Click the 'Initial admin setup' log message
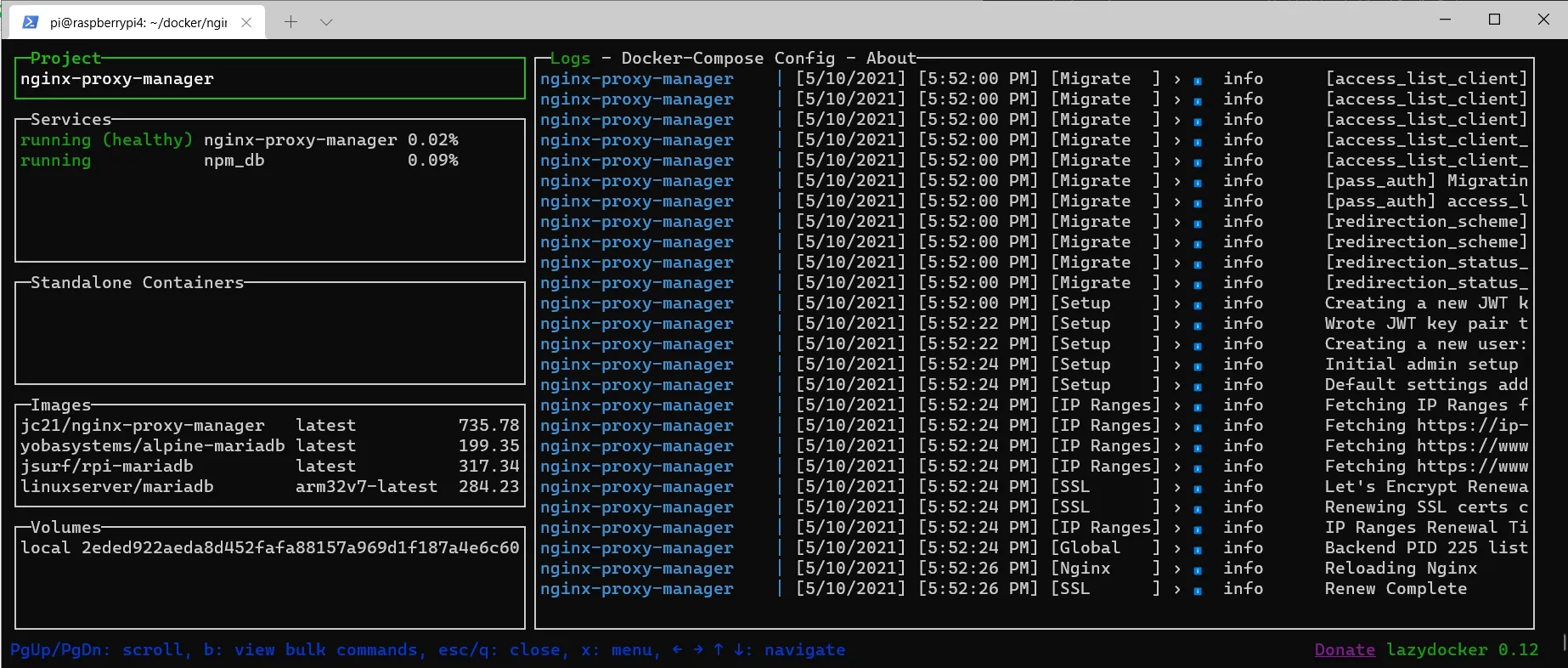 click(x=1421, y=365)
